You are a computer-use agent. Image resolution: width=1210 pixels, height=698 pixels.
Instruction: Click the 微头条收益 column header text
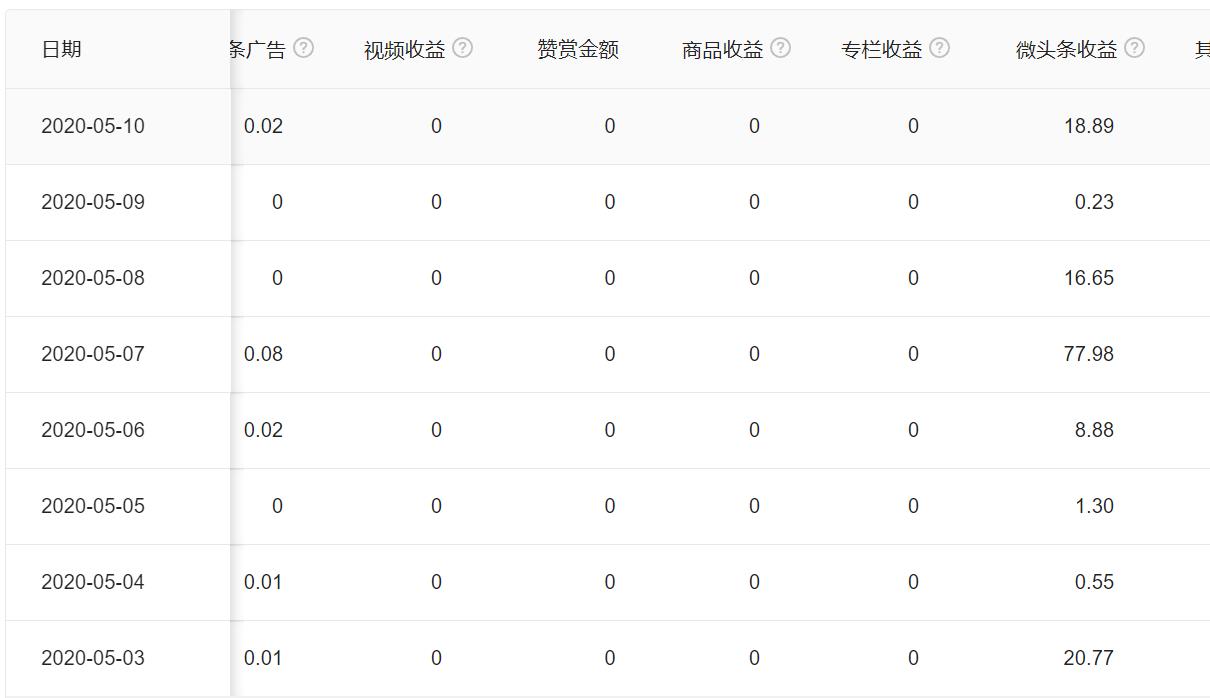(1066, 49)
